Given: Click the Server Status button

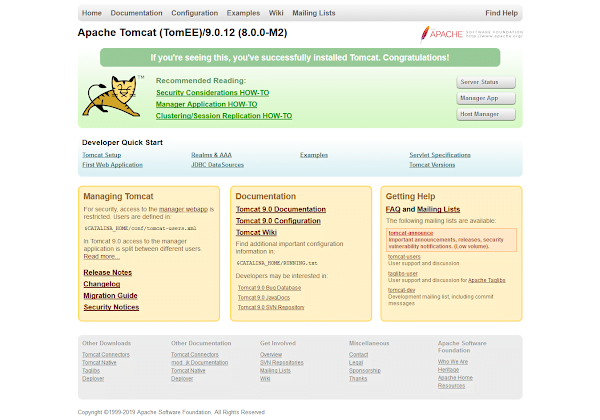Looking at the screenshot, I should [486, 82].
